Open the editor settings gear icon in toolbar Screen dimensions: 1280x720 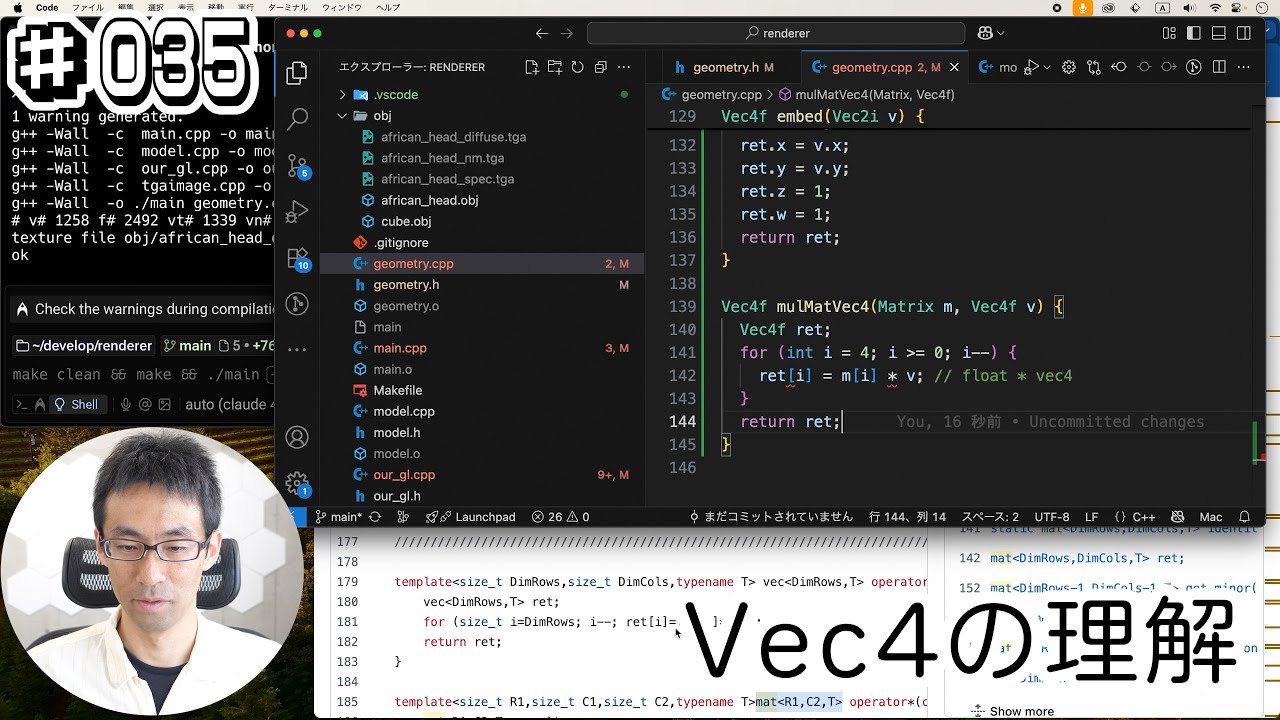[1069, 67]
